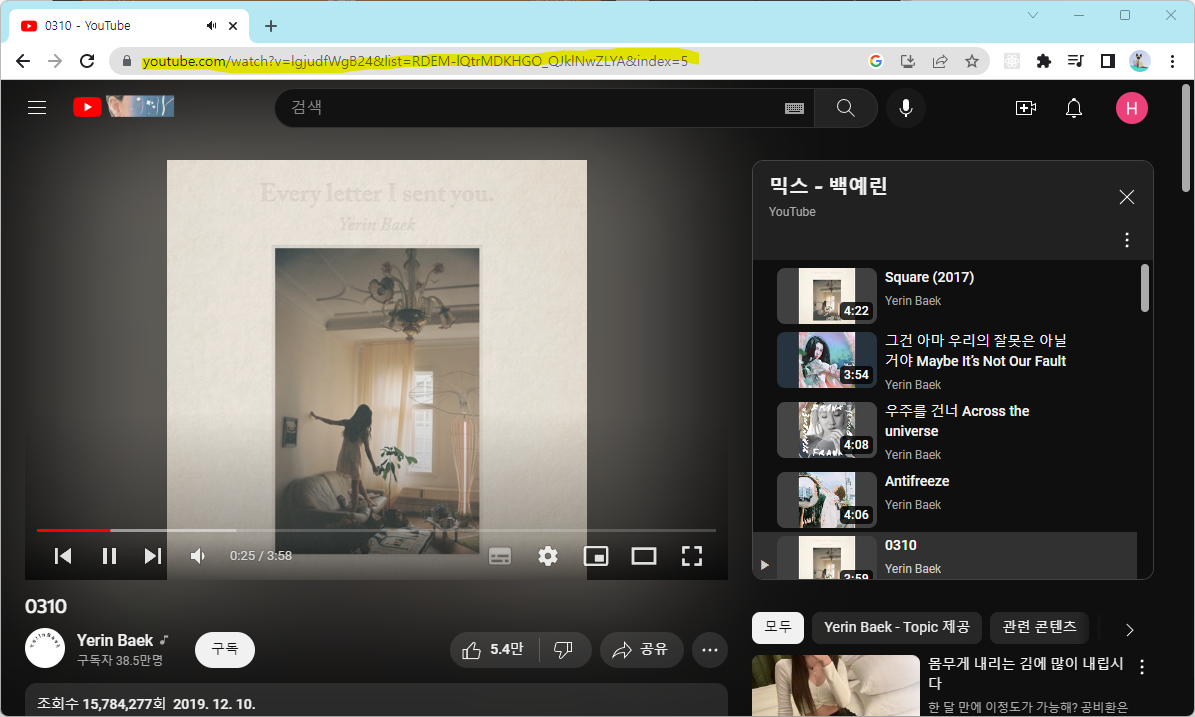The height and width of the screenshot is (717, 1195).
Task: Mute the video player volume
Action: [198, 556]
